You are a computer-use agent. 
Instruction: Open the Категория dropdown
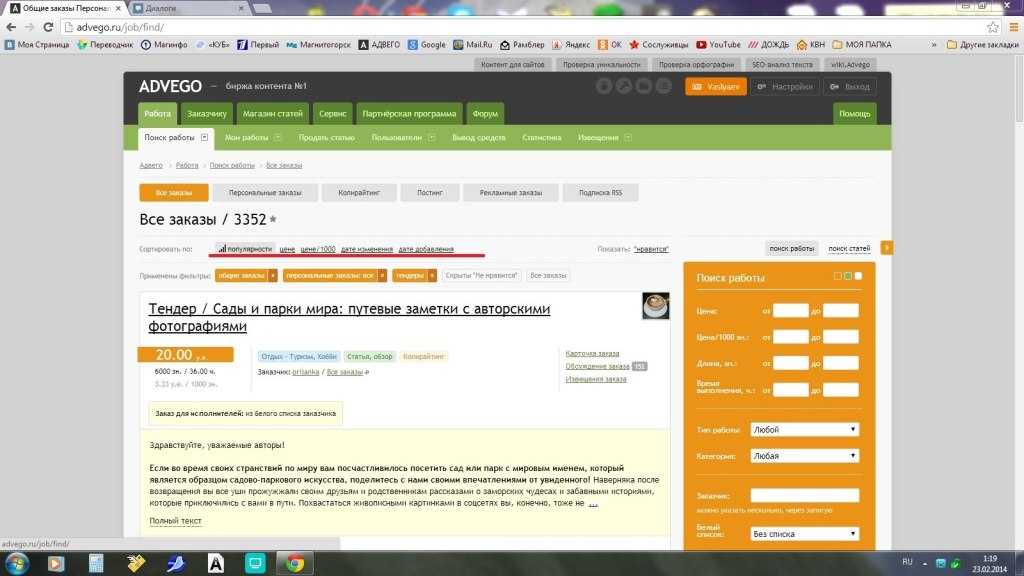click(805, 456)
